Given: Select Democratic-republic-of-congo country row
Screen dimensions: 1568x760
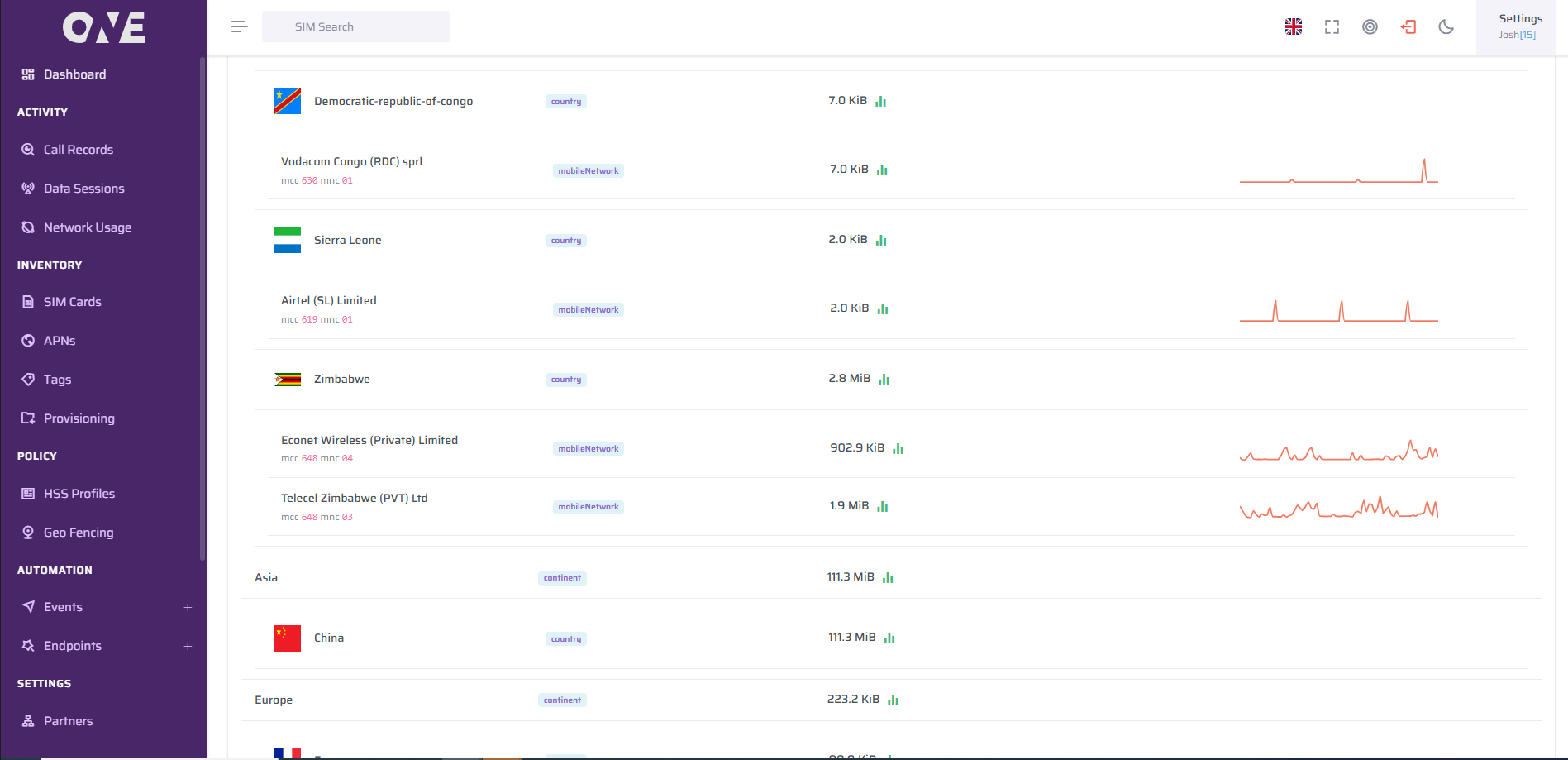Looking at the screenshot, I should click(891, 101).
